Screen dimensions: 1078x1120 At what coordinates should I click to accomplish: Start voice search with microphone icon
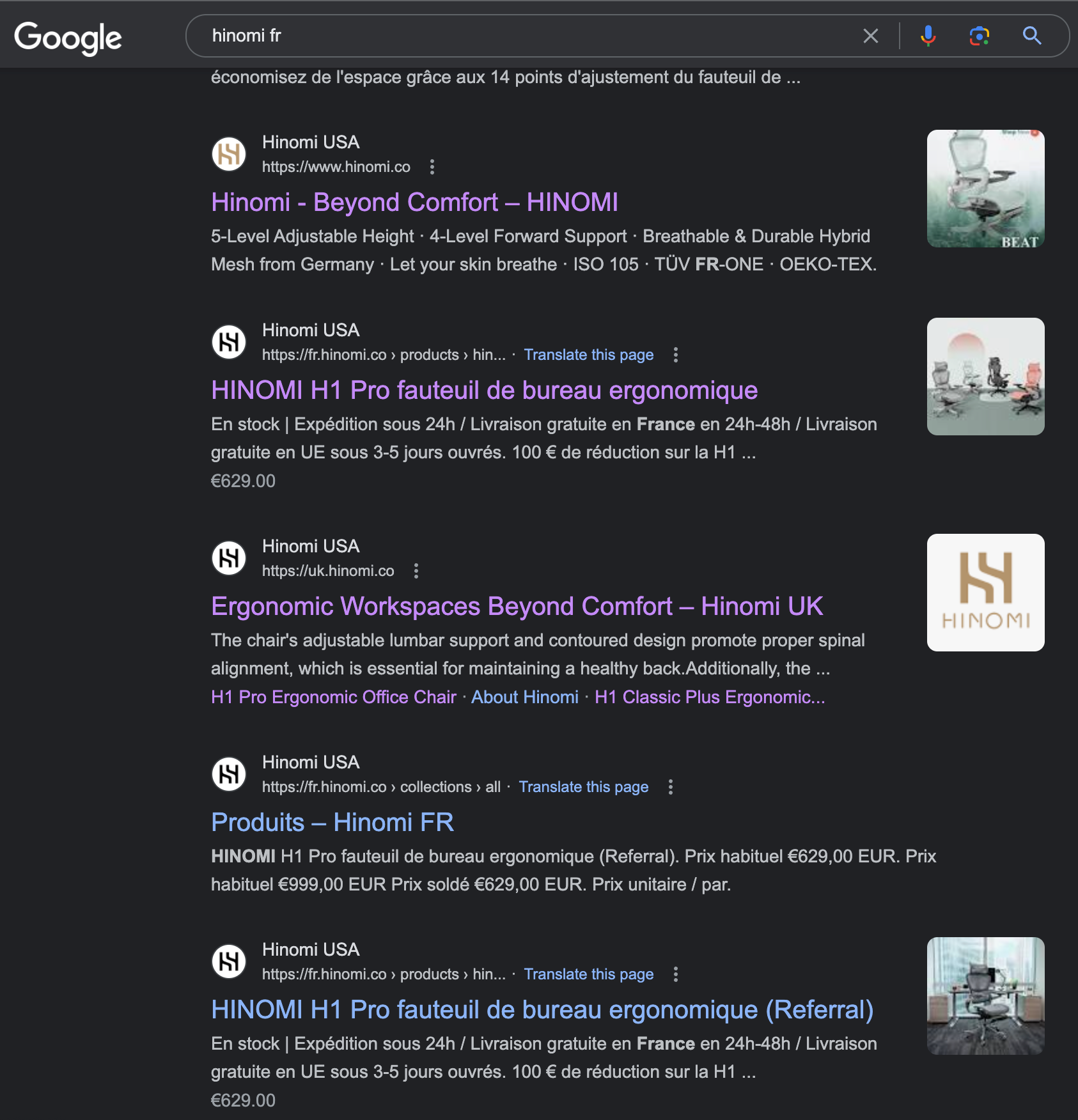pos(928,36)
